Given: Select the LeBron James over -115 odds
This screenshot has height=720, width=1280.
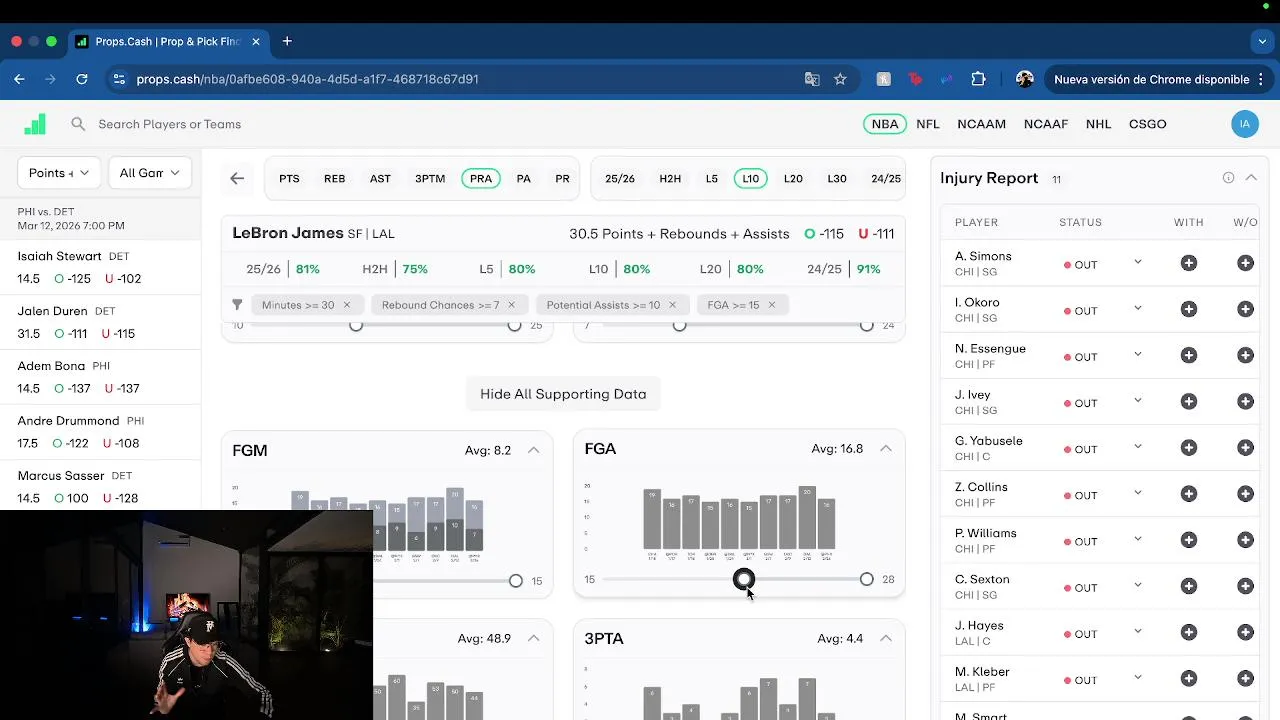Looking at the screenshot, I should (x=824, y=234).
